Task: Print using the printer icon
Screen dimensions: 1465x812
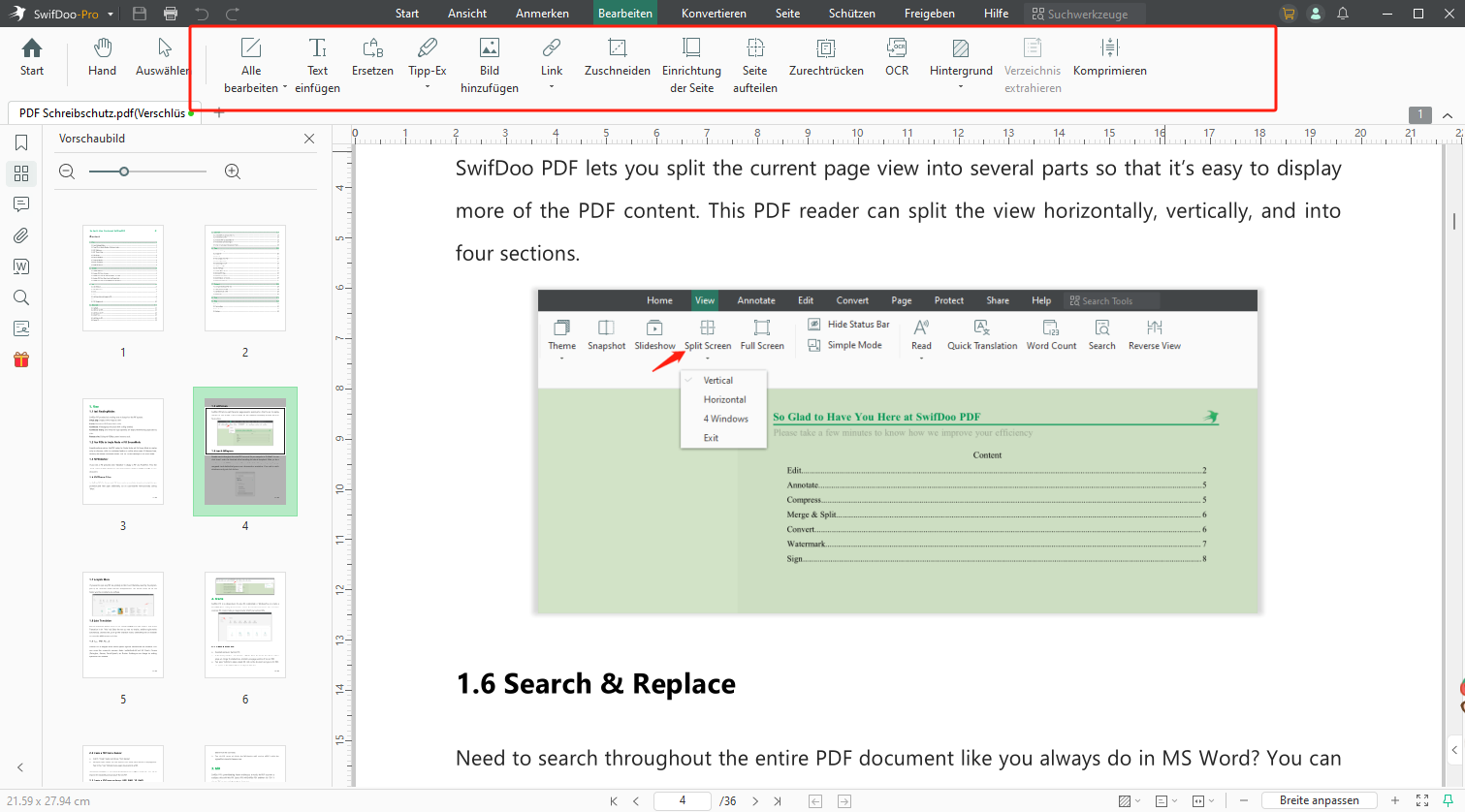Action: (x=171, y=14)
